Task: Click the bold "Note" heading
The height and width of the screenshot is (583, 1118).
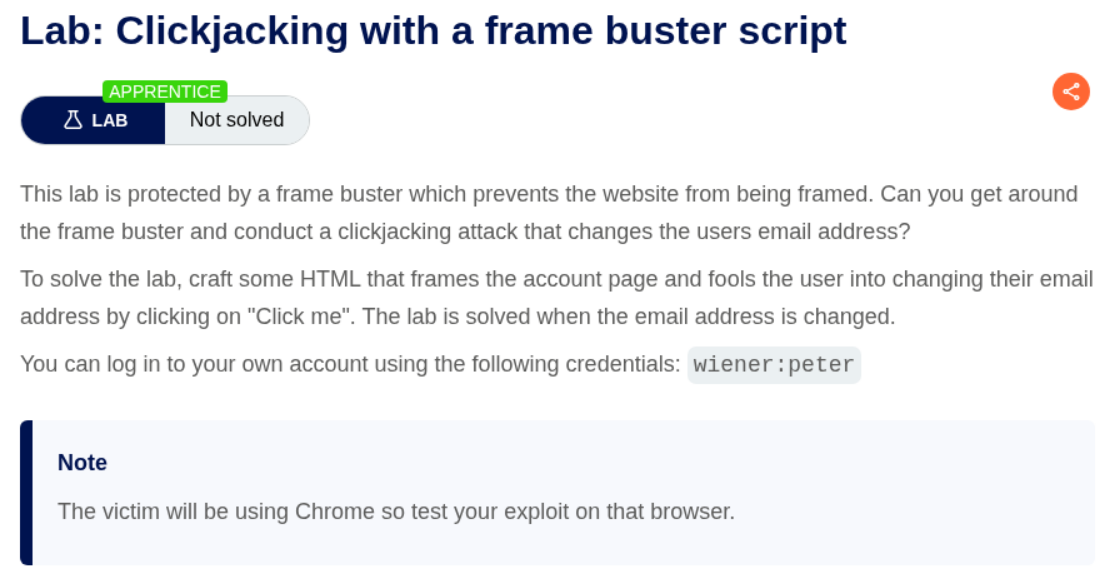Action: (x=83, y=462)
